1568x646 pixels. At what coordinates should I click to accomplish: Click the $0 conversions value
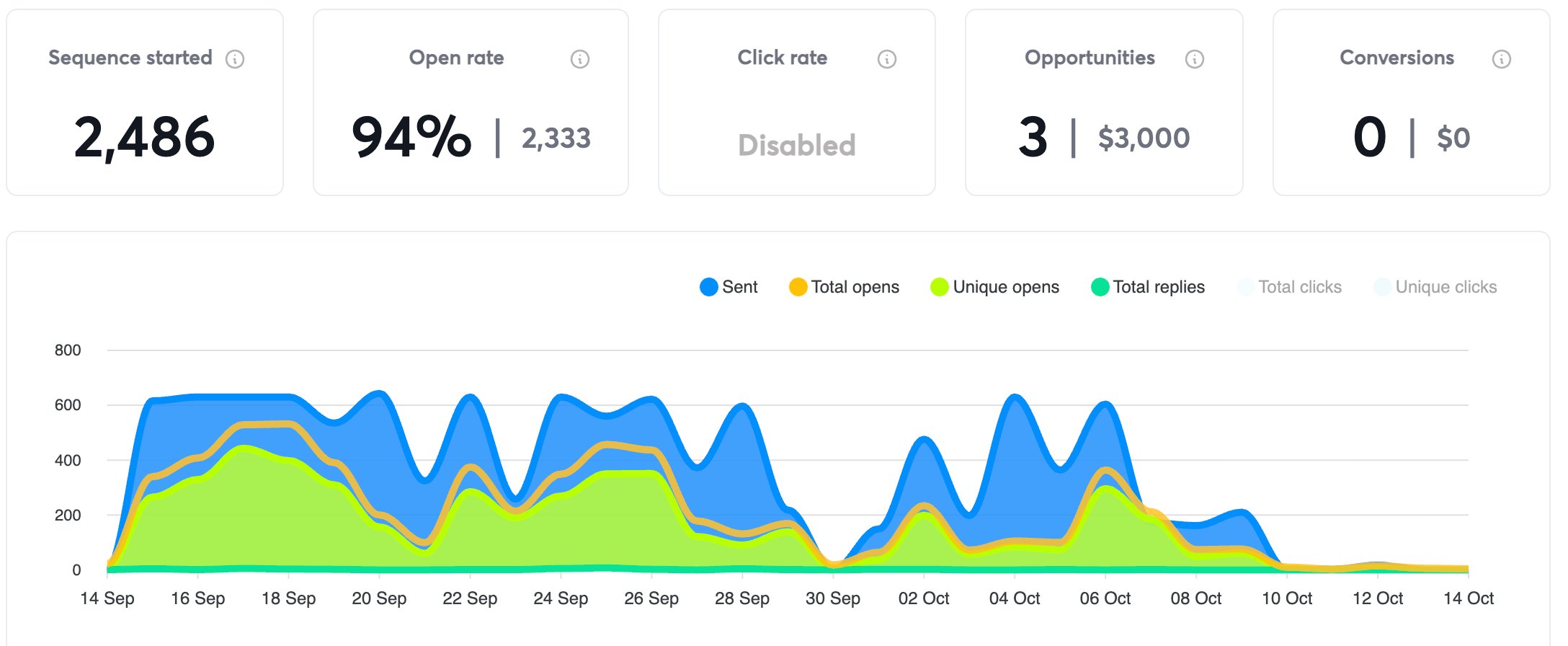click(x=1453, y=138)
